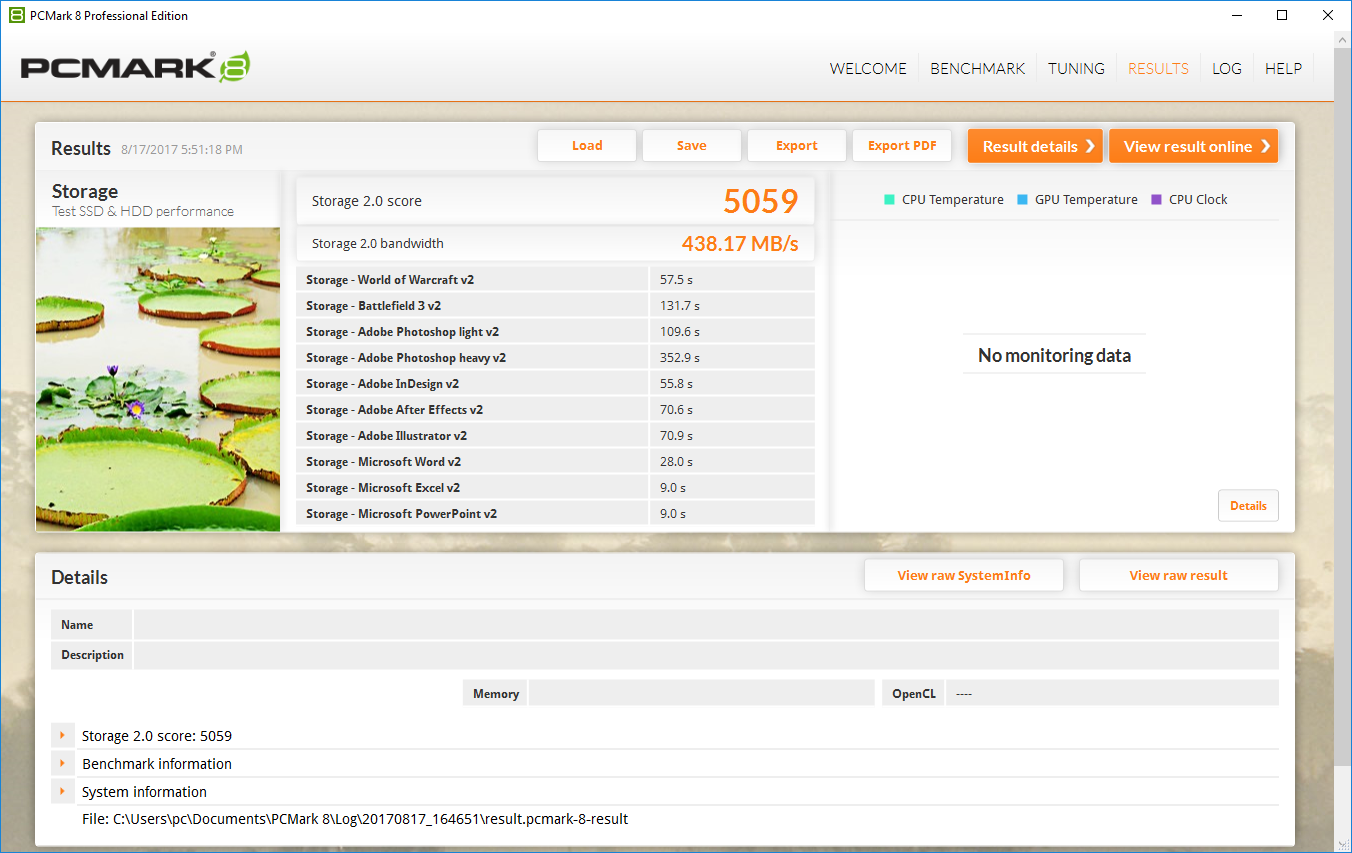
Task: Click the Name input field
Action: (706, 624)
